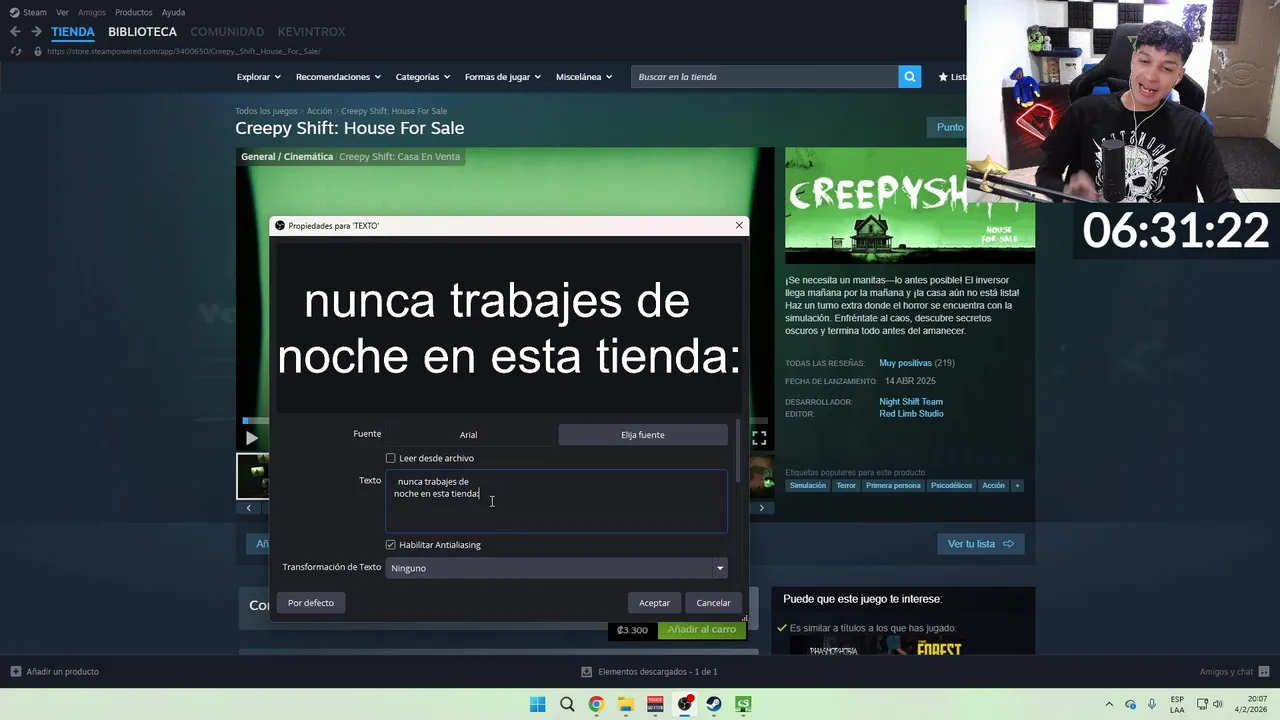Open the downloads icon in Steam's bottom bar

587,672
